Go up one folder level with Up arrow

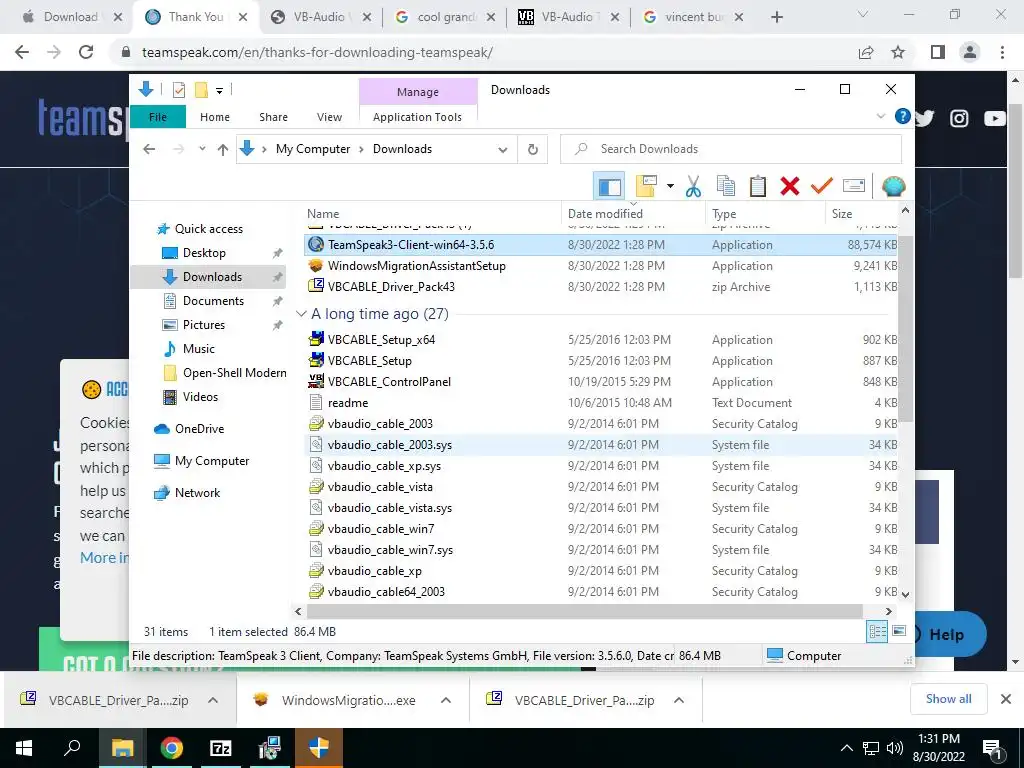click(223, 150)
